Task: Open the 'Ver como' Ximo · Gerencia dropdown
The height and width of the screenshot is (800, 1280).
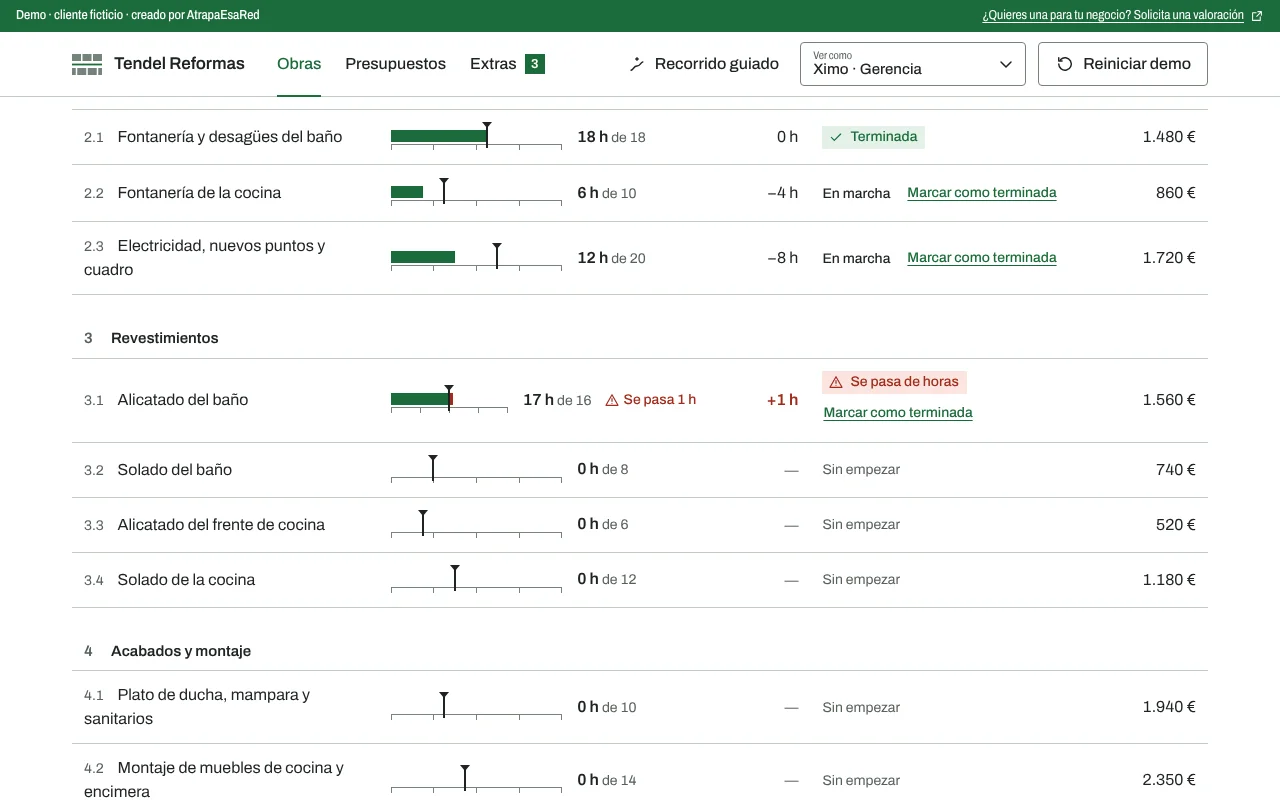Action: (x=913, y=64)
